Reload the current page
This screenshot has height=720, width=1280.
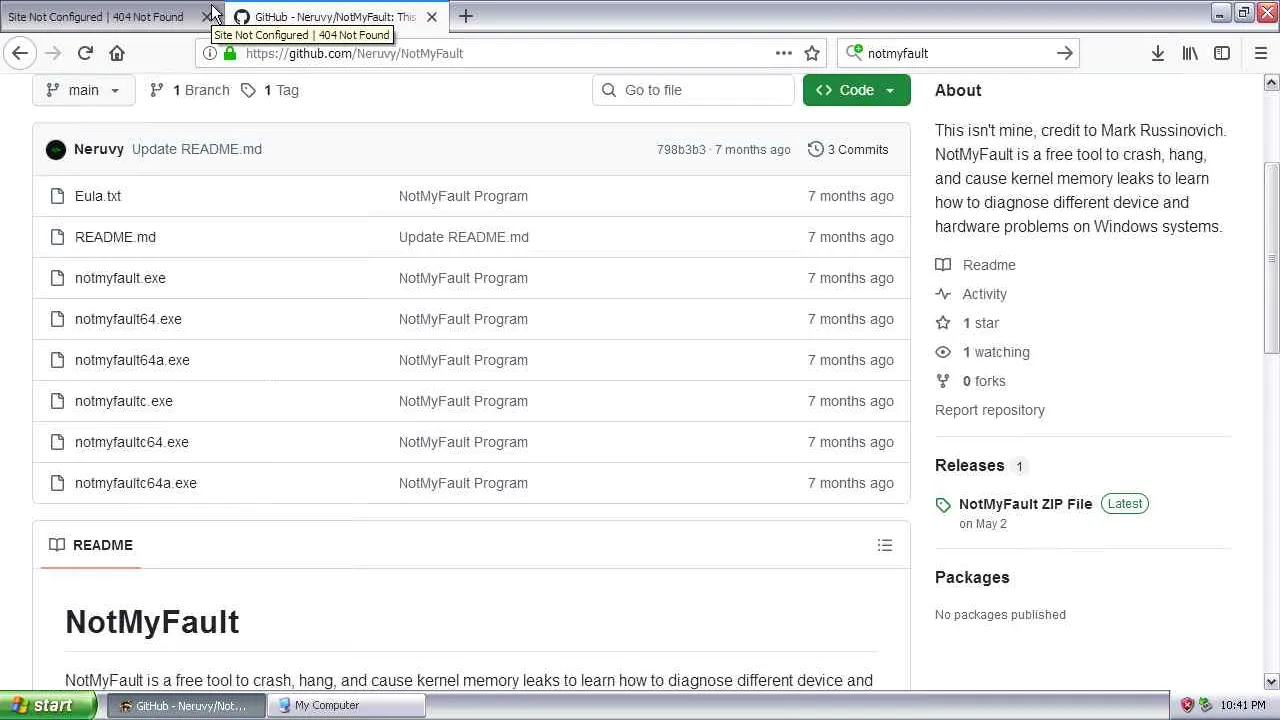click(85, 53)
